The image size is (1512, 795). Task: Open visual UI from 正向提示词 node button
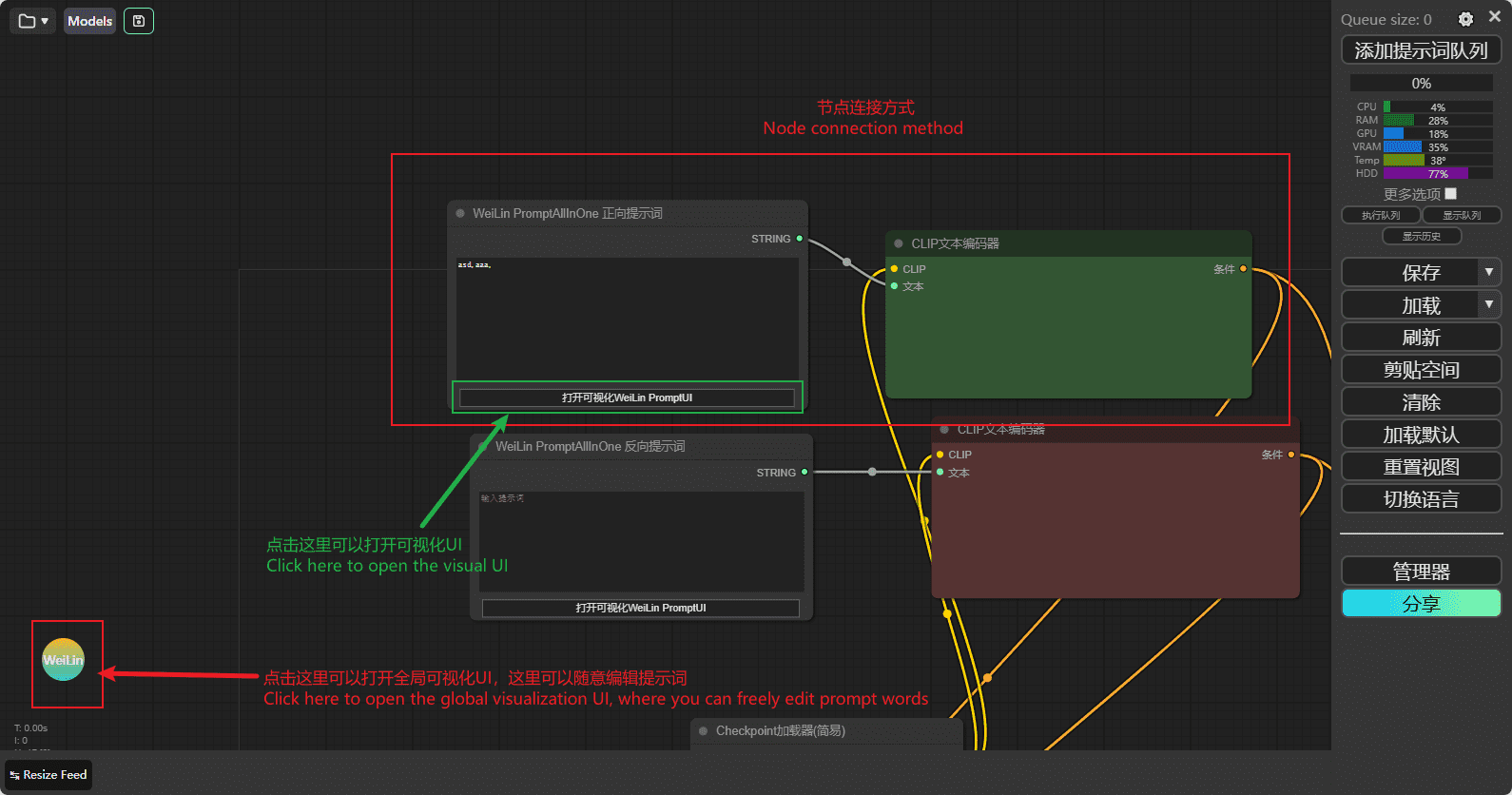627,397
